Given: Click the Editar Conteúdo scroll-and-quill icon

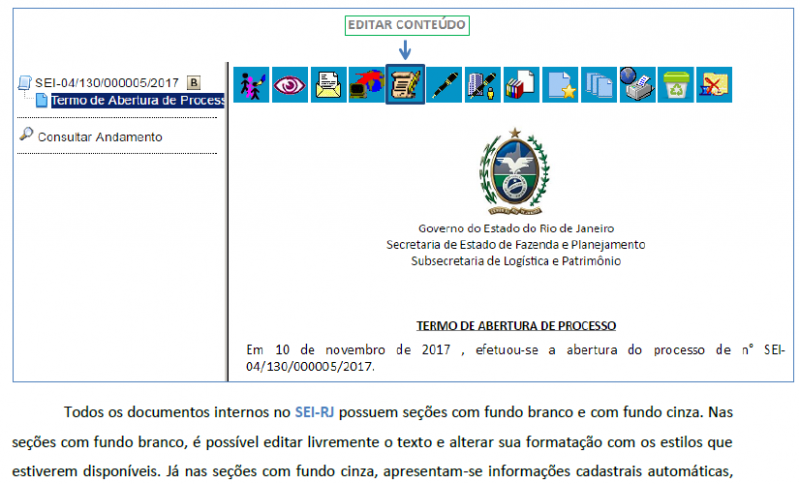Looking at the screenshot, I should pyautogui.click(x=405, y=85).
